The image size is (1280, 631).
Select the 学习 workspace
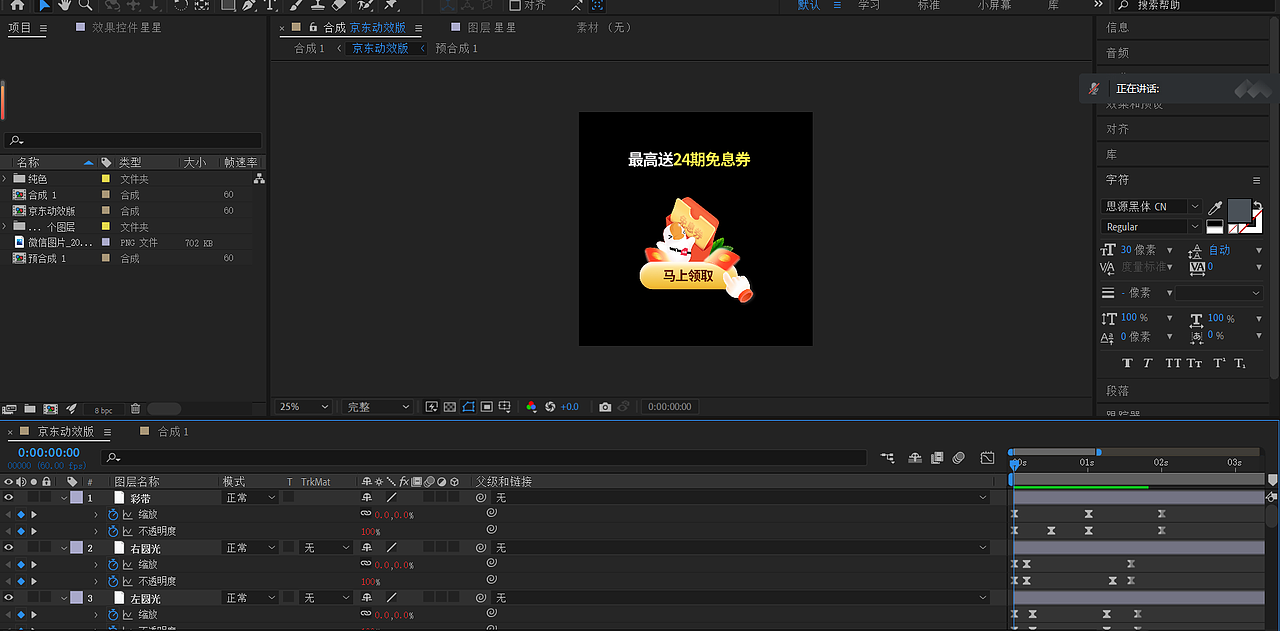tap(869, 5)
